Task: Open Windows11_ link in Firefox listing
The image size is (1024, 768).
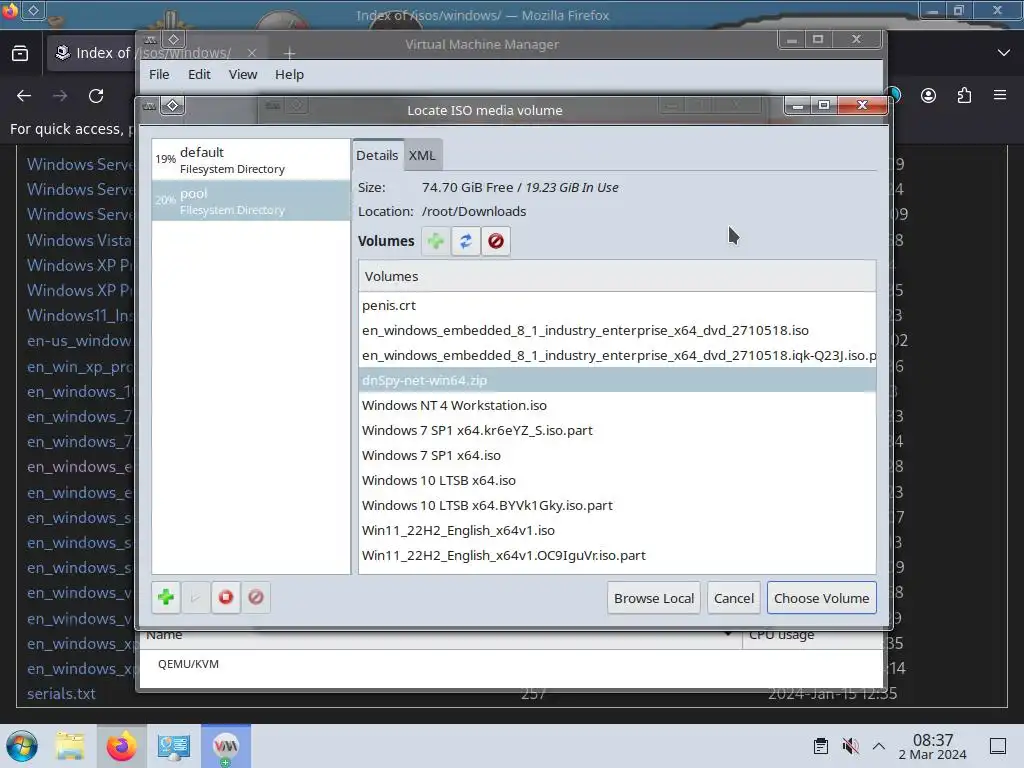Action: pos(80,315)
